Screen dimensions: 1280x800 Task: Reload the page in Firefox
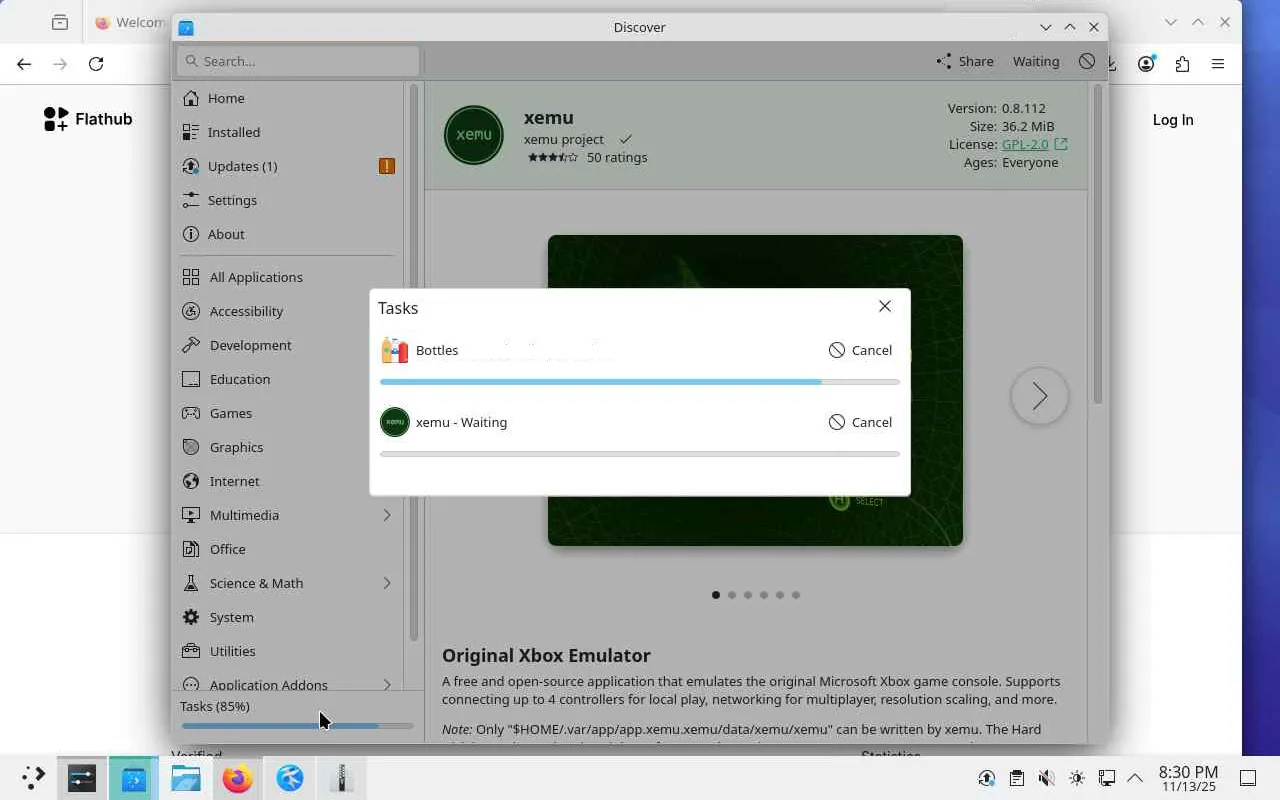point(96,64)
